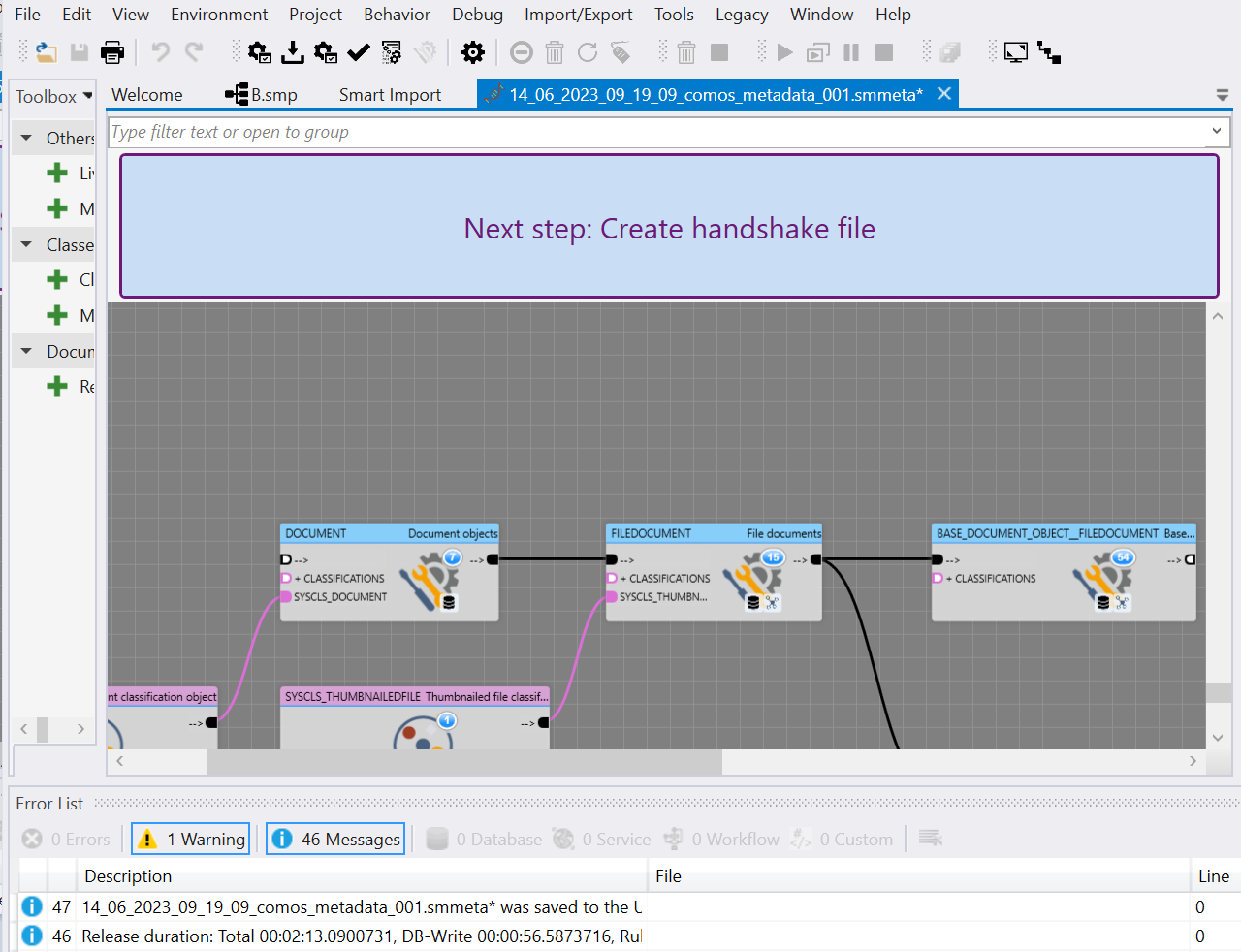Image resolution: width=1241 pixels, height=952 pixels.
Task: Click the Print toolbar icon
Action: pos(112,52)
